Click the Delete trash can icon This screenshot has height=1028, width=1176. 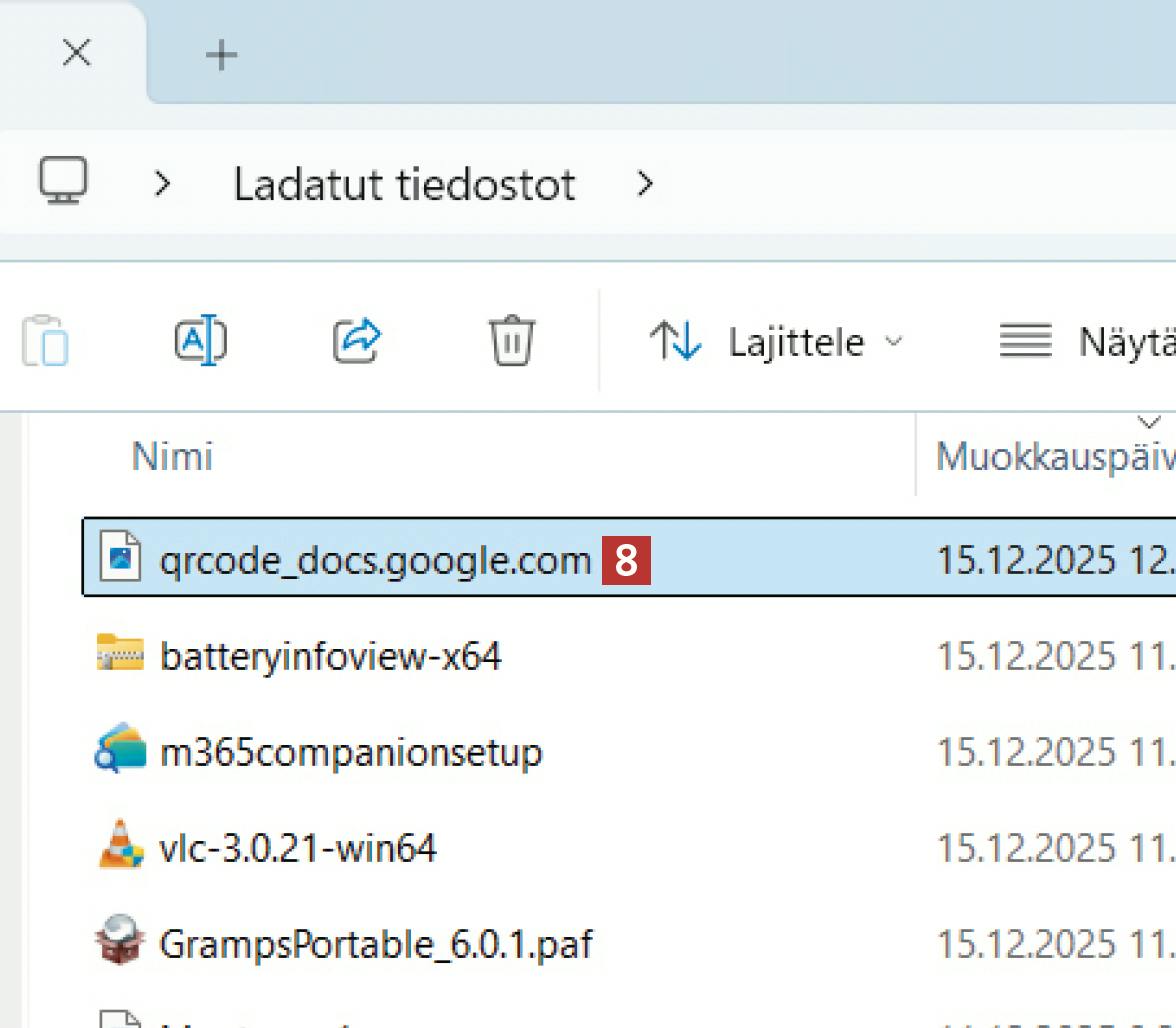pos(511,341)
